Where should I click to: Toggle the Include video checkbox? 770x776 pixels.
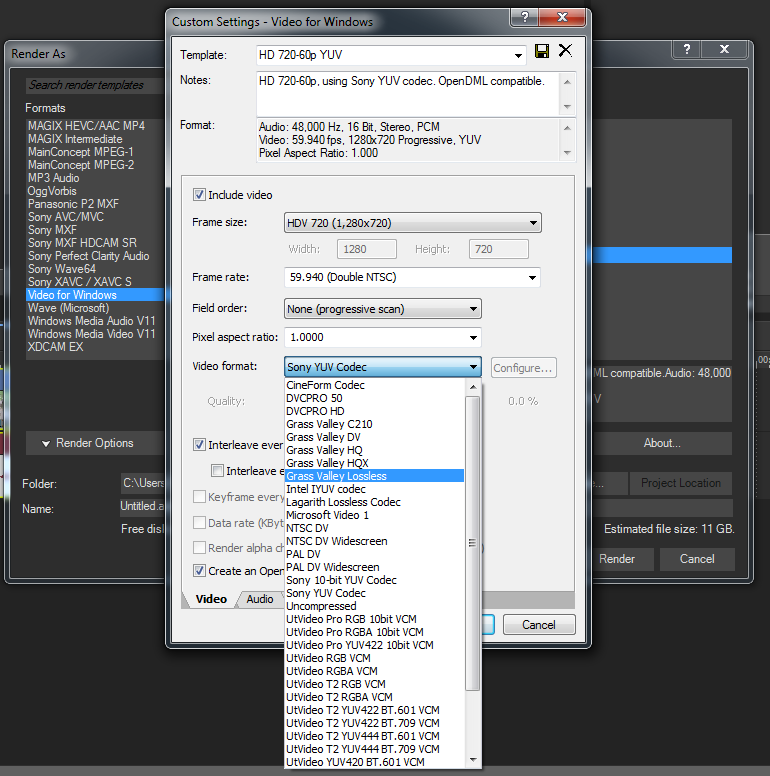pyautogui.click(x=199, y=195)
